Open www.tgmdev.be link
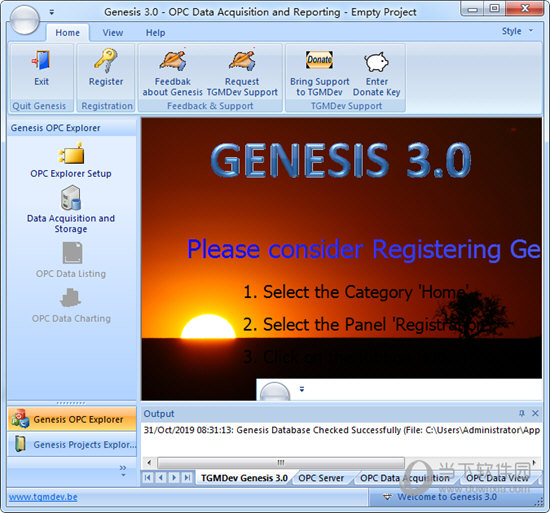The height and width of the screenshot is (513, 550). [43, 497]
